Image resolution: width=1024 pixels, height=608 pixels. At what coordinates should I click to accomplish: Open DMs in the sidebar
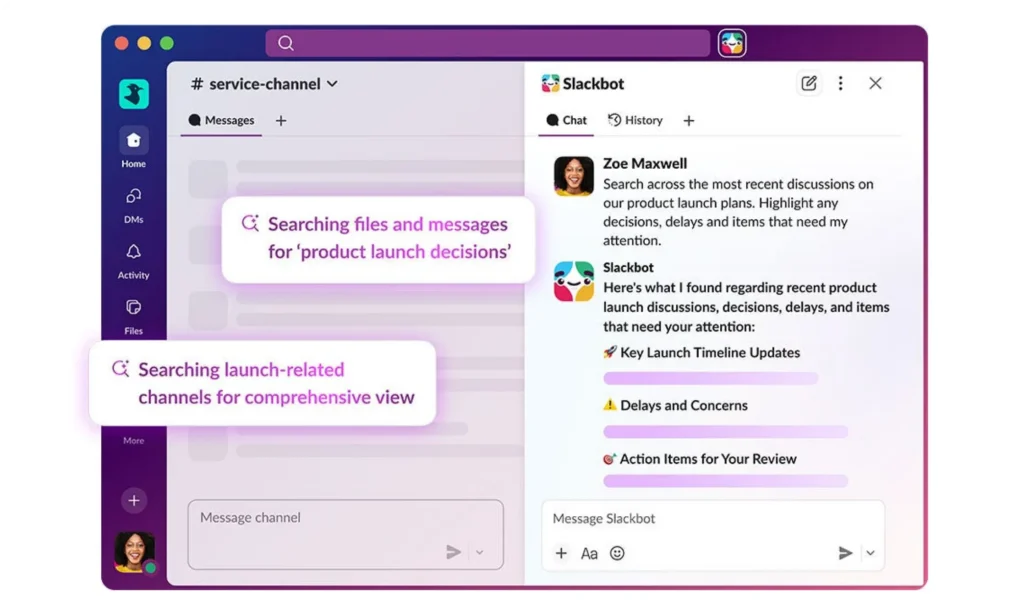pyautogui.click(x=133, y=205)
